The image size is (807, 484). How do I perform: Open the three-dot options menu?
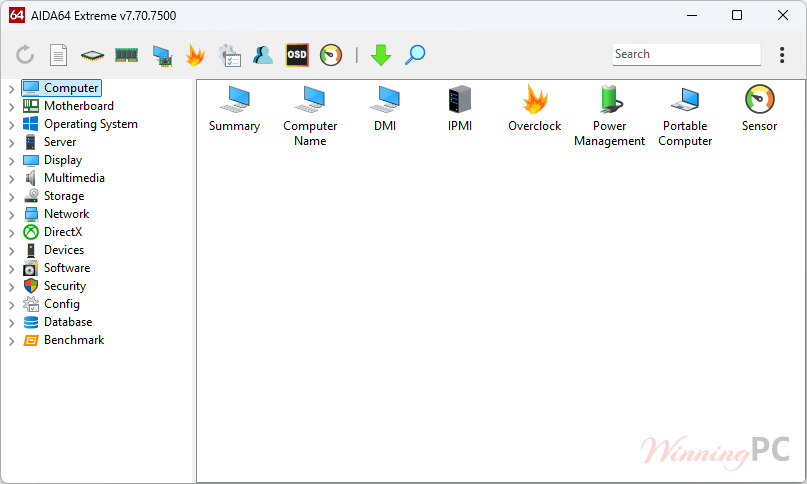click(782, 55)
